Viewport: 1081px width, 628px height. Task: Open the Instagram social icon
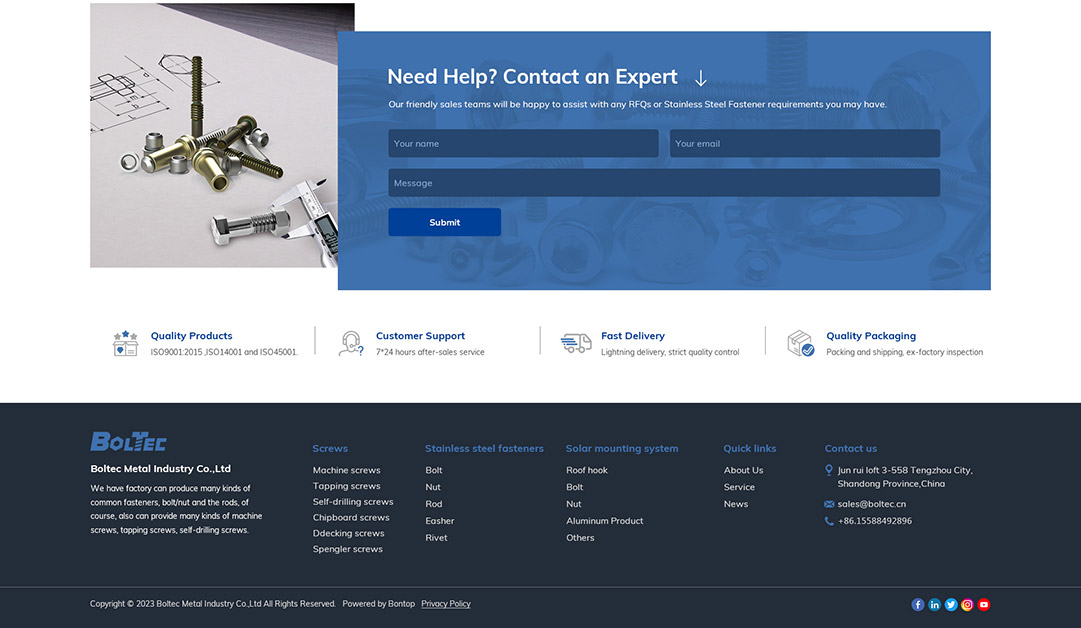[x=967, y=604]
